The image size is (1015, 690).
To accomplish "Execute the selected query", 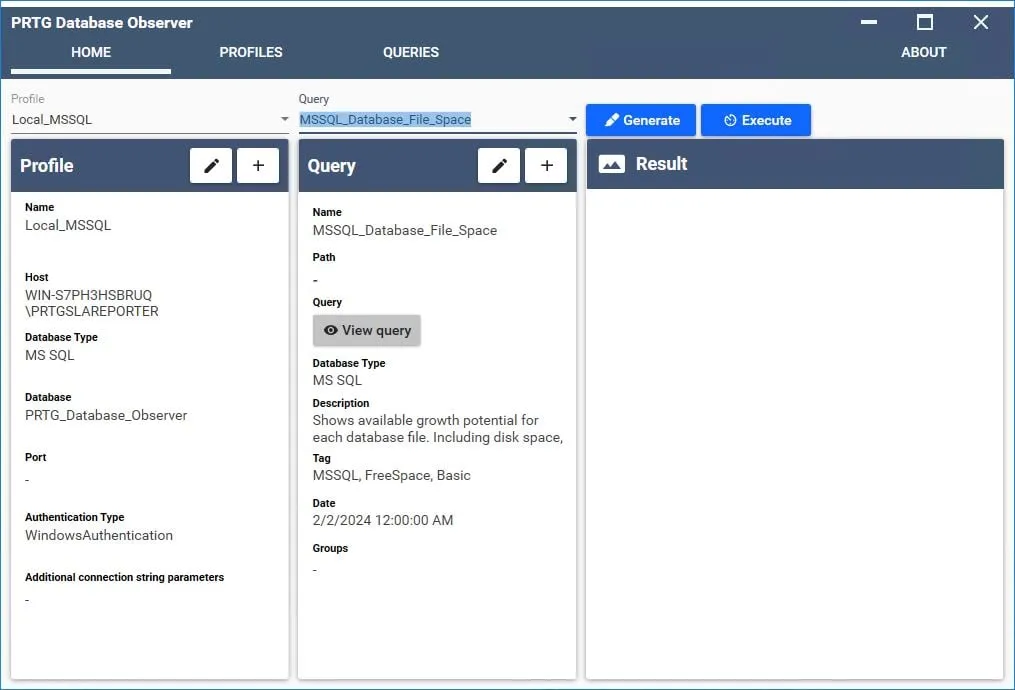I will coord(756,120).
